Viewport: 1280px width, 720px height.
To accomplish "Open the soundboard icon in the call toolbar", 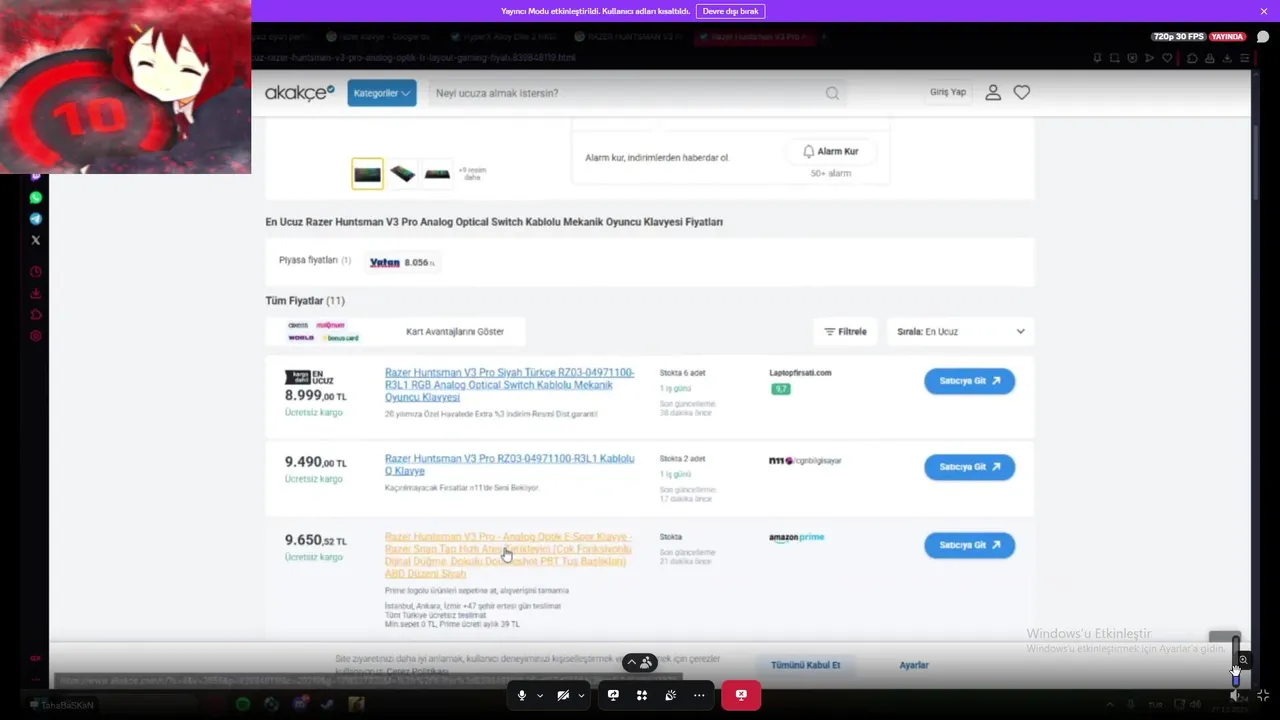I will pyautogui.click(x=670, y=695).
